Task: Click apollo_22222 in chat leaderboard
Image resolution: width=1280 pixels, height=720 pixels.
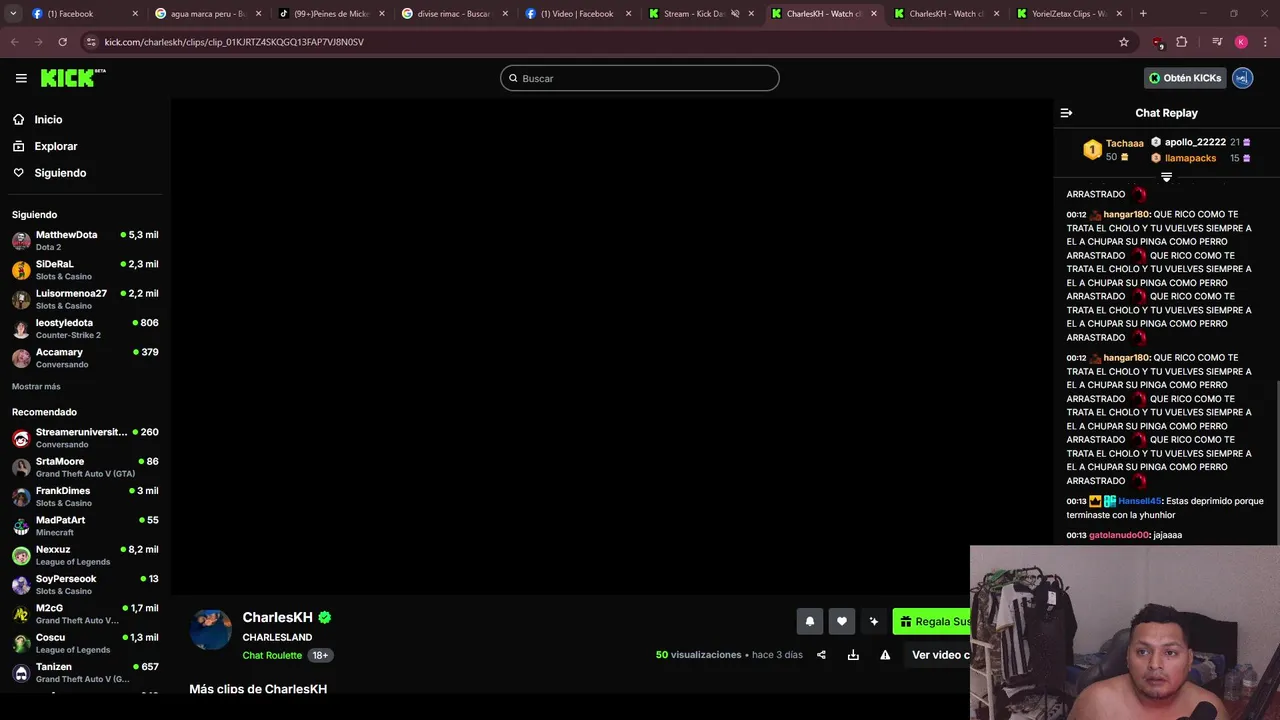Action: (x=1195, y=142)
